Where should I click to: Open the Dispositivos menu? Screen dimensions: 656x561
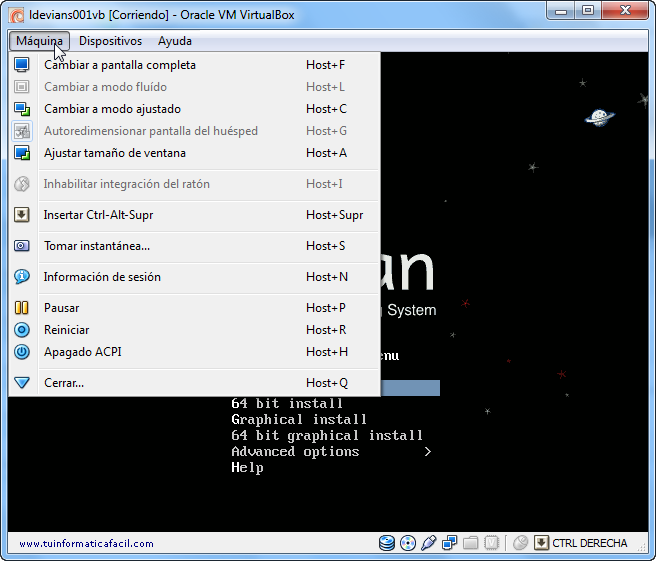coord(110,41)
